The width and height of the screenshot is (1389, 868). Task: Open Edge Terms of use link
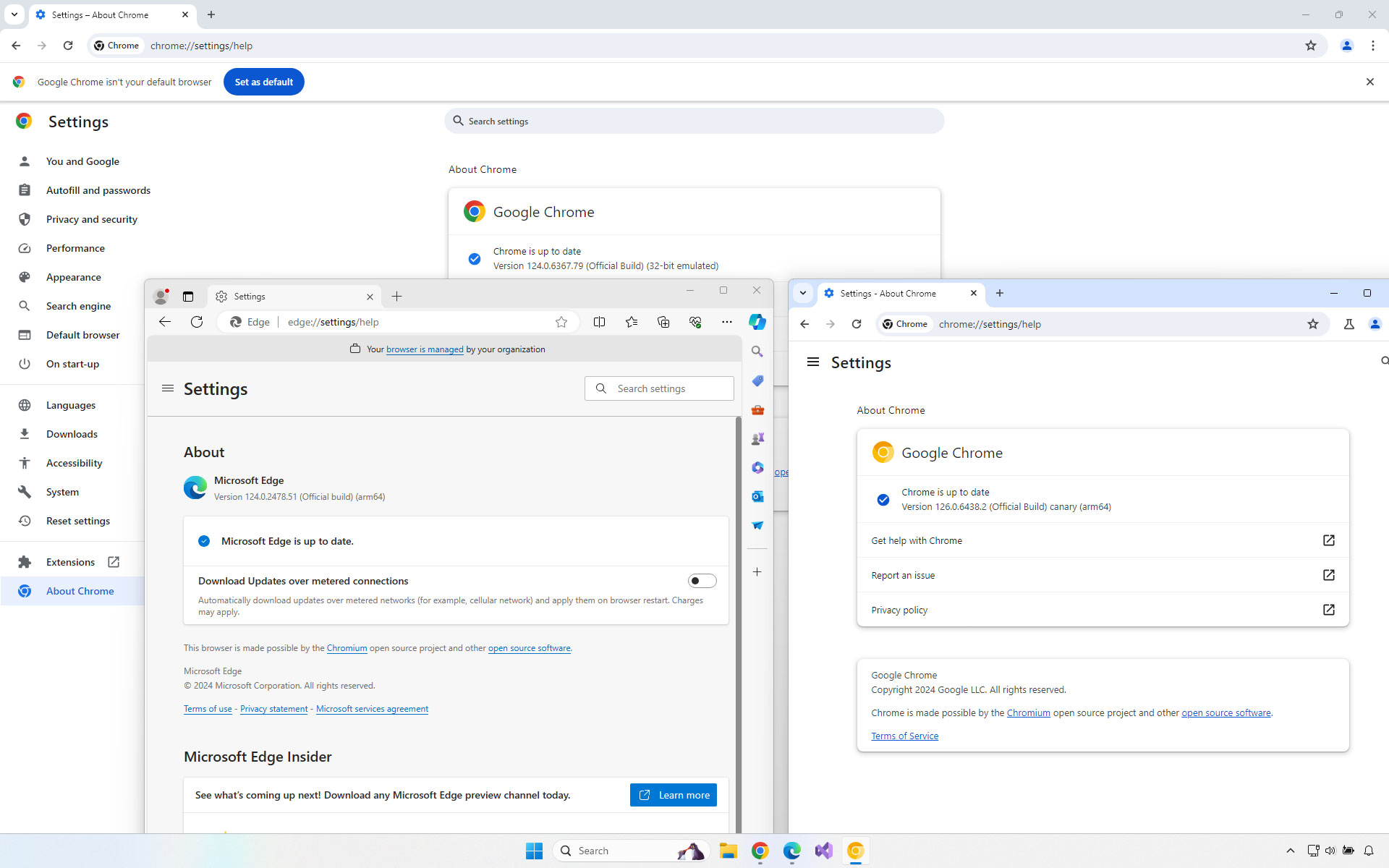coord(208,709)
